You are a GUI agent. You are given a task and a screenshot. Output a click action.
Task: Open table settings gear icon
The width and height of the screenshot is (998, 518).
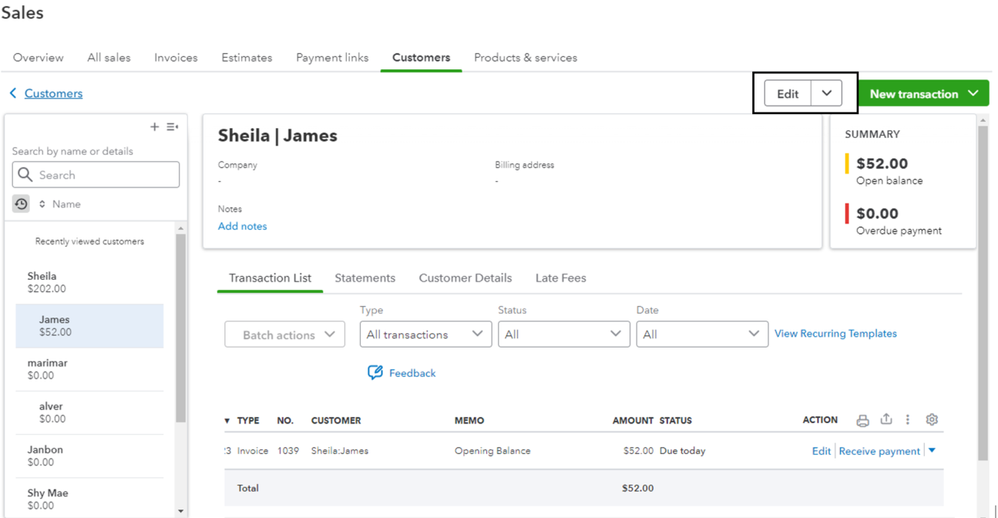[932, 420]
